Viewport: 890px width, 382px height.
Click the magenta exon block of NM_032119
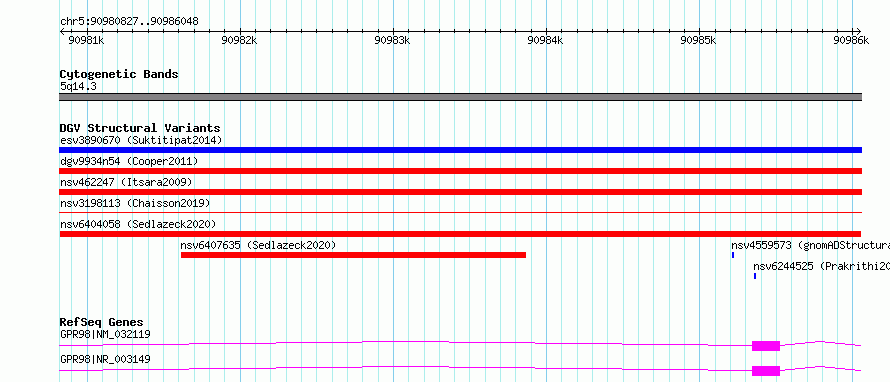[766, 346]
